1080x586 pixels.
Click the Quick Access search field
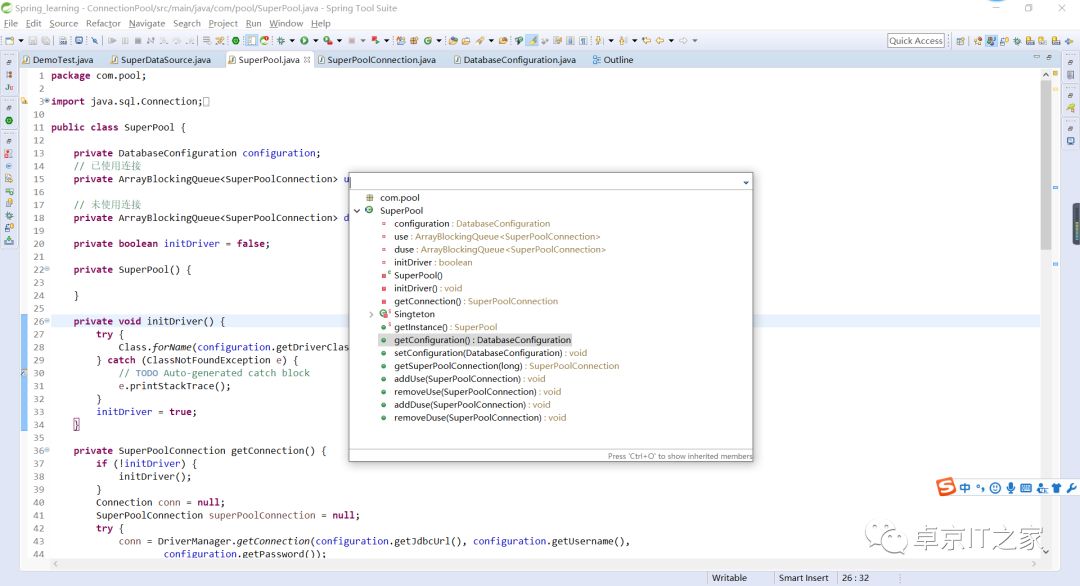coord(915,41)
